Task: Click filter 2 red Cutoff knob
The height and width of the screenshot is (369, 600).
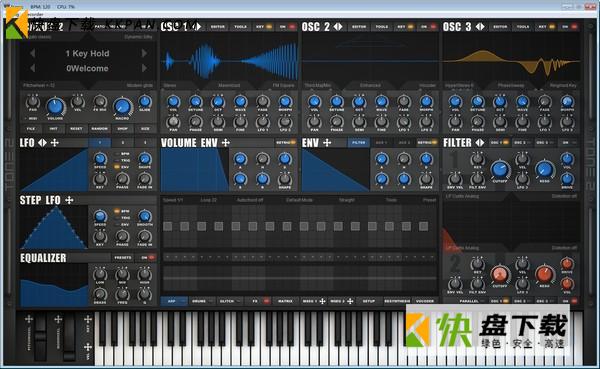Action: (500, 274)
